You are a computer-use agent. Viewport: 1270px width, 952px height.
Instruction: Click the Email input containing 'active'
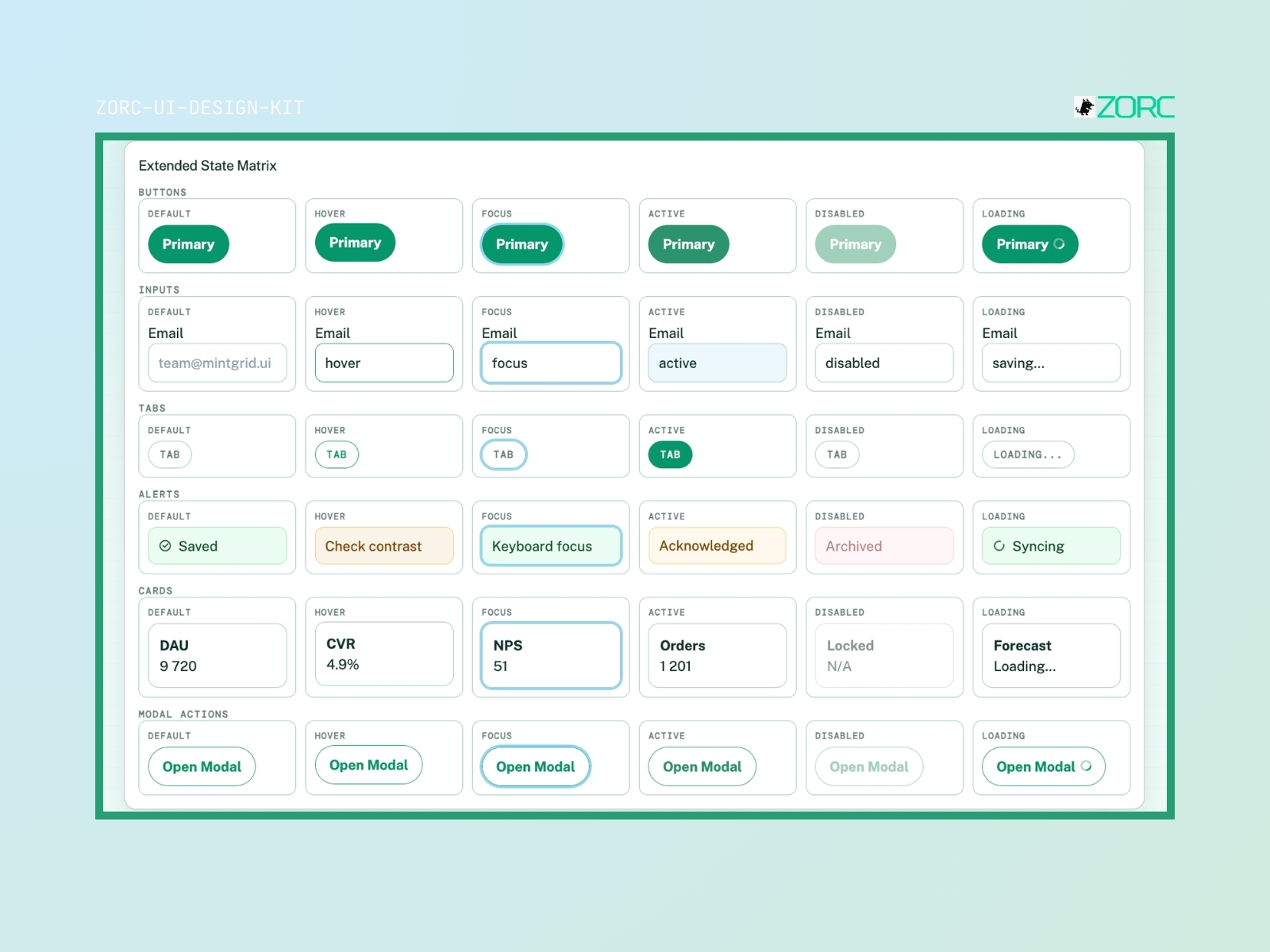(718, 363)
